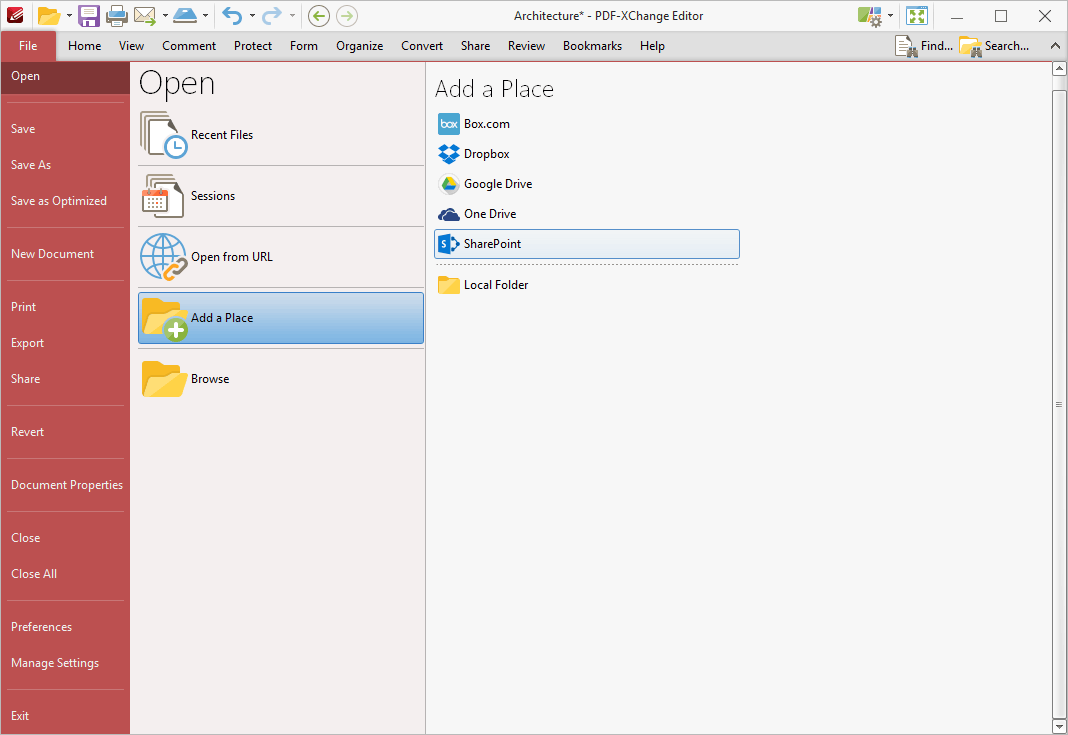Open the Help tab

click(652, 46)
